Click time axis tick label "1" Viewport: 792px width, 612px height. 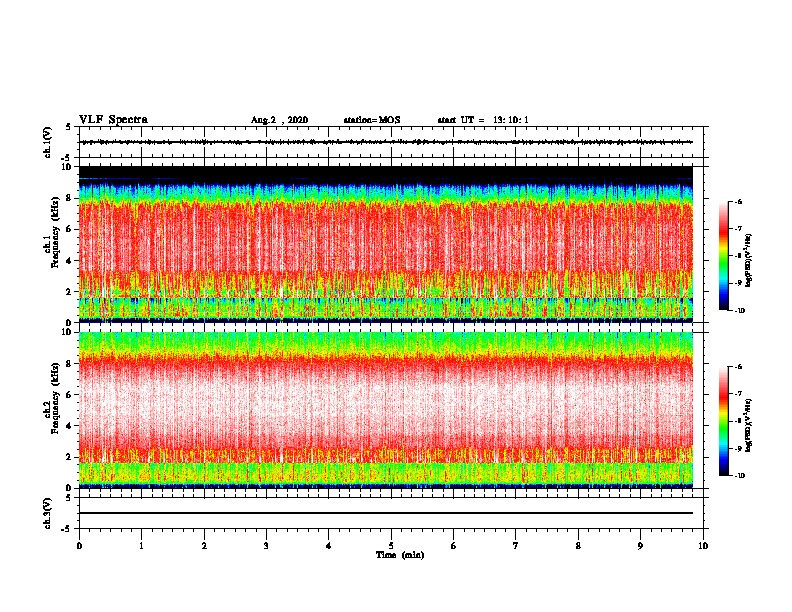pyautogui.click(x=141, y=546)
